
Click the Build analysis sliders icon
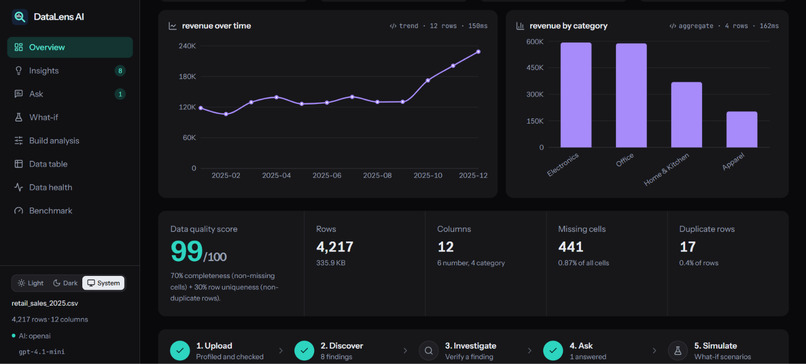(19, 141)
